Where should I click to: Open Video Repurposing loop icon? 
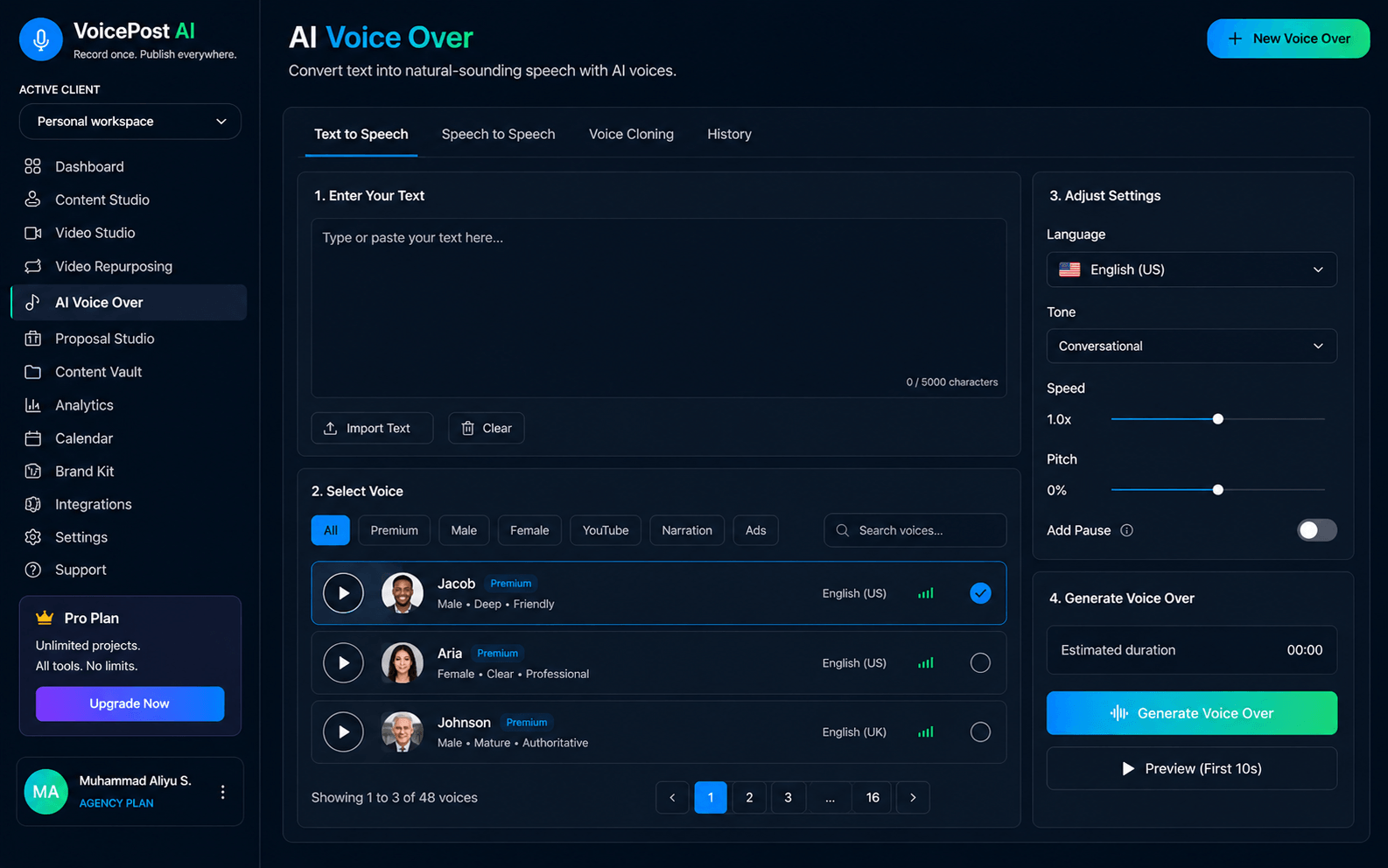32,266
